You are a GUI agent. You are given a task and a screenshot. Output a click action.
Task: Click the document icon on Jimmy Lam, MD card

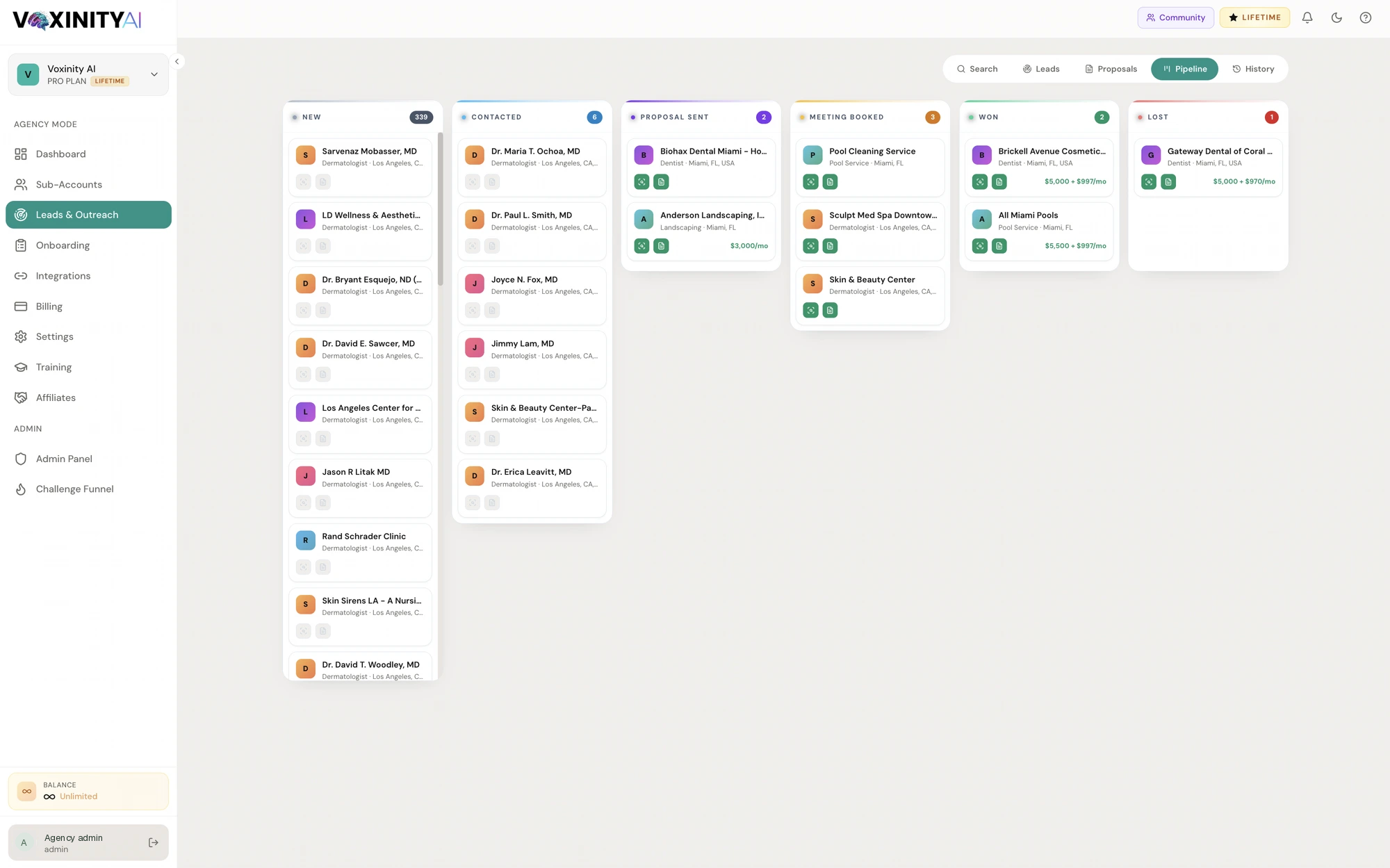coord(492,375)
